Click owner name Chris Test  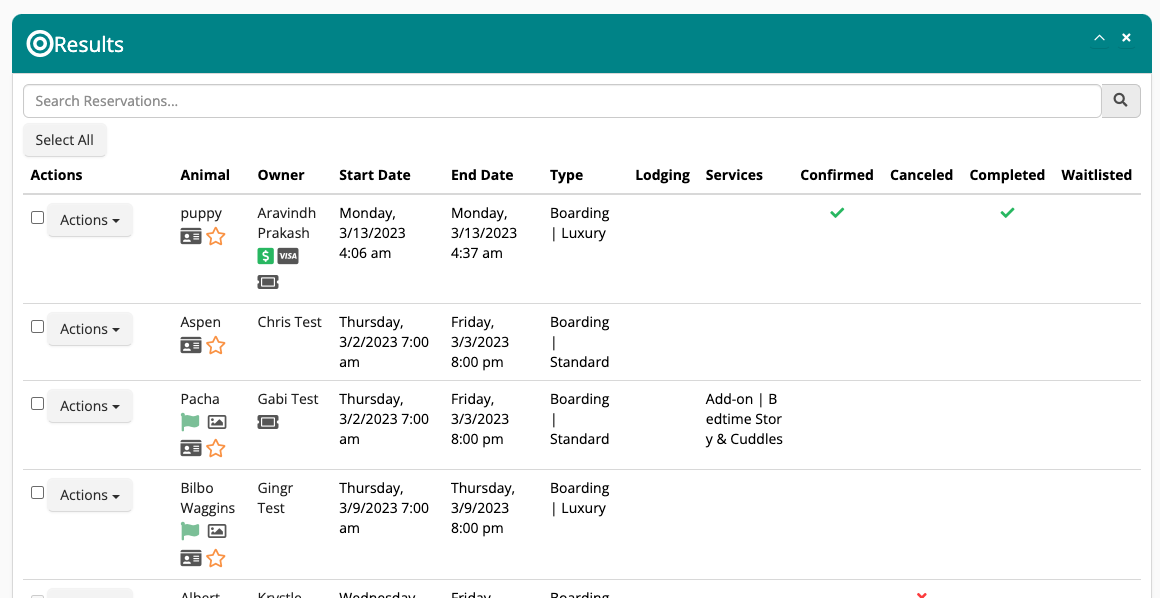[290, 322]
